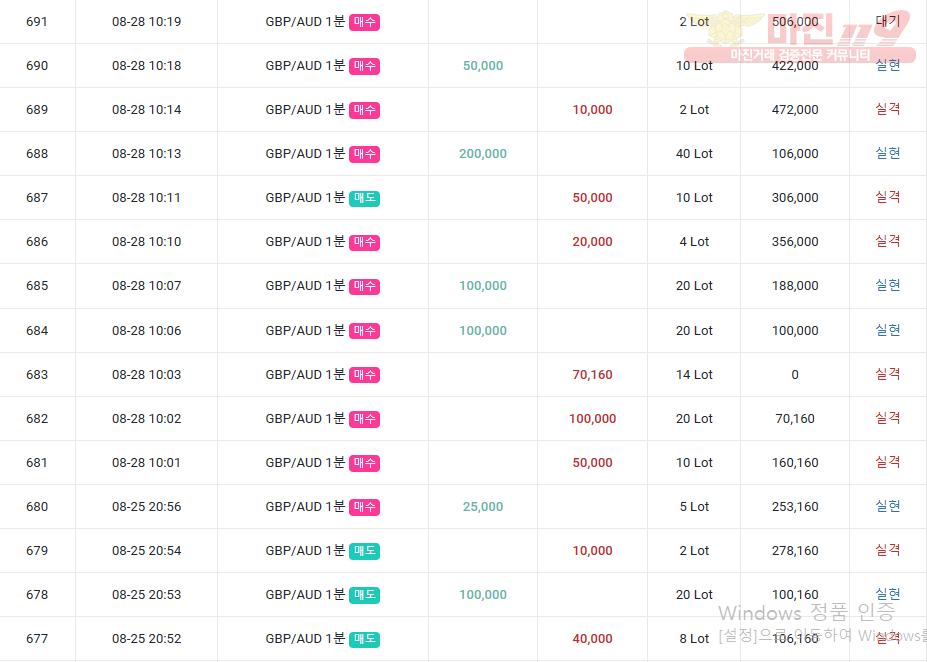
Task: Click the 40 Lot cell in row 688
Action: point(694,154)
